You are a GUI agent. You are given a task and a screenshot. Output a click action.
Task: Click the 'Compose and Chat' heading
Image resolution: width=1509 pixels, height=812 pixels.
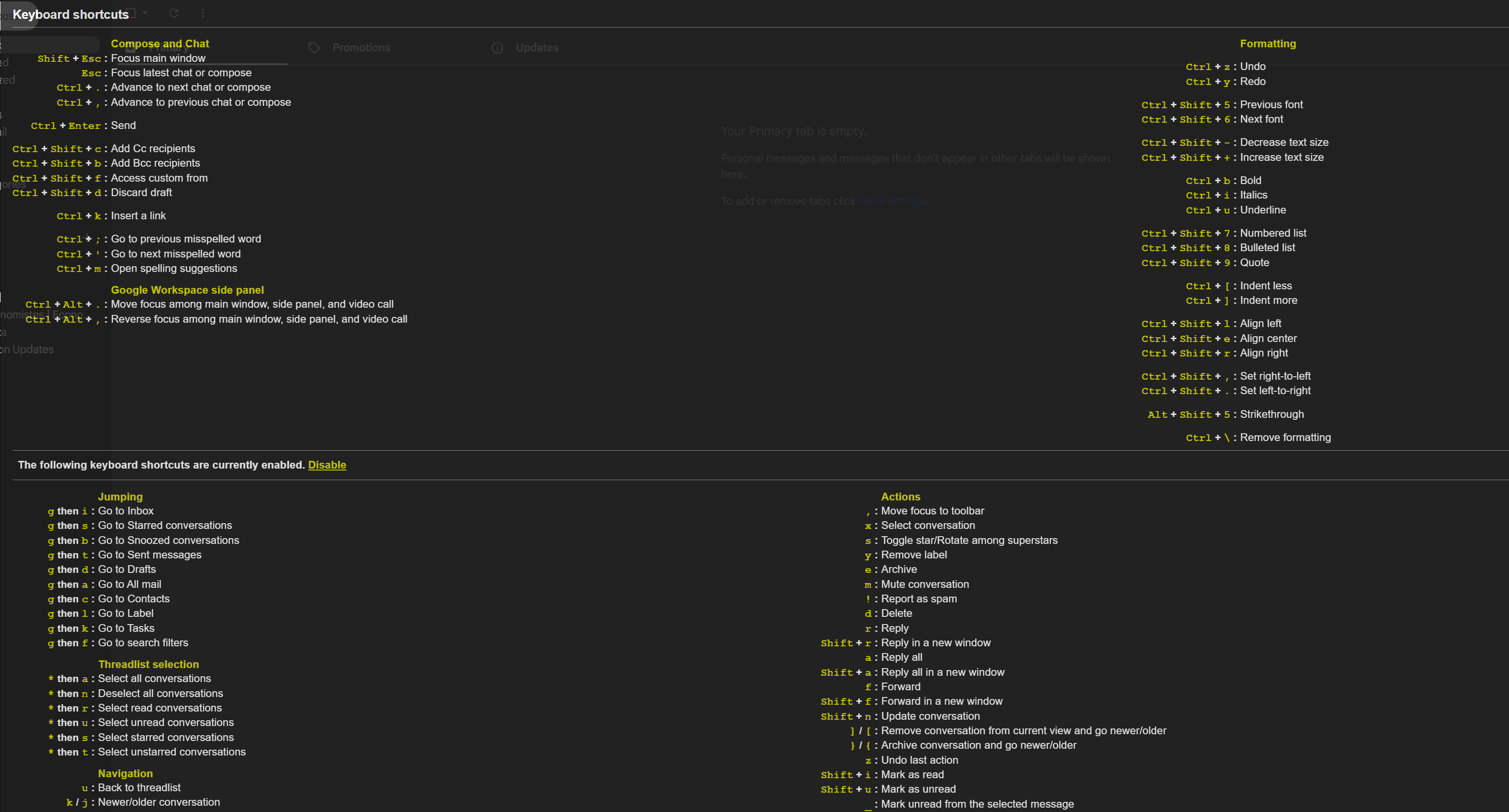tap(160, 44)
